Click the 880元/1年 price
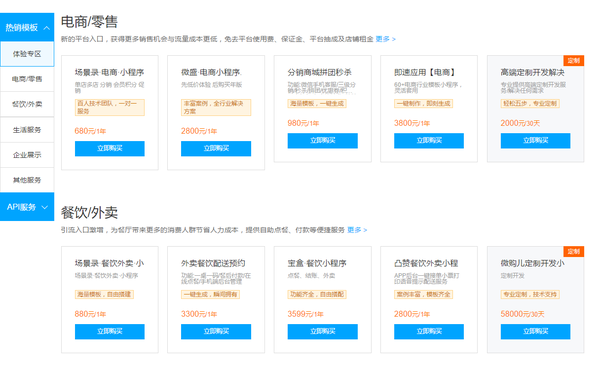 pos(90,314)
